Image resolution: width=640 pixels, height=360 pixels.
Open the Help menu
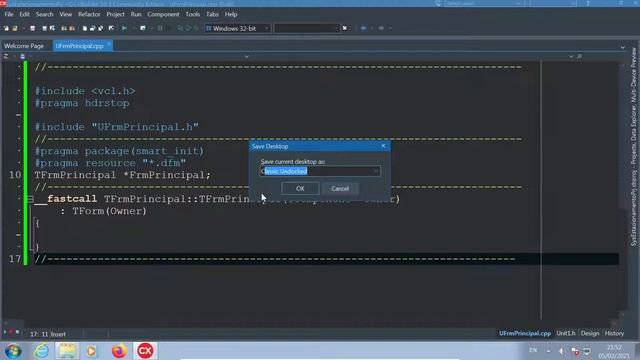tap(231, 14)
